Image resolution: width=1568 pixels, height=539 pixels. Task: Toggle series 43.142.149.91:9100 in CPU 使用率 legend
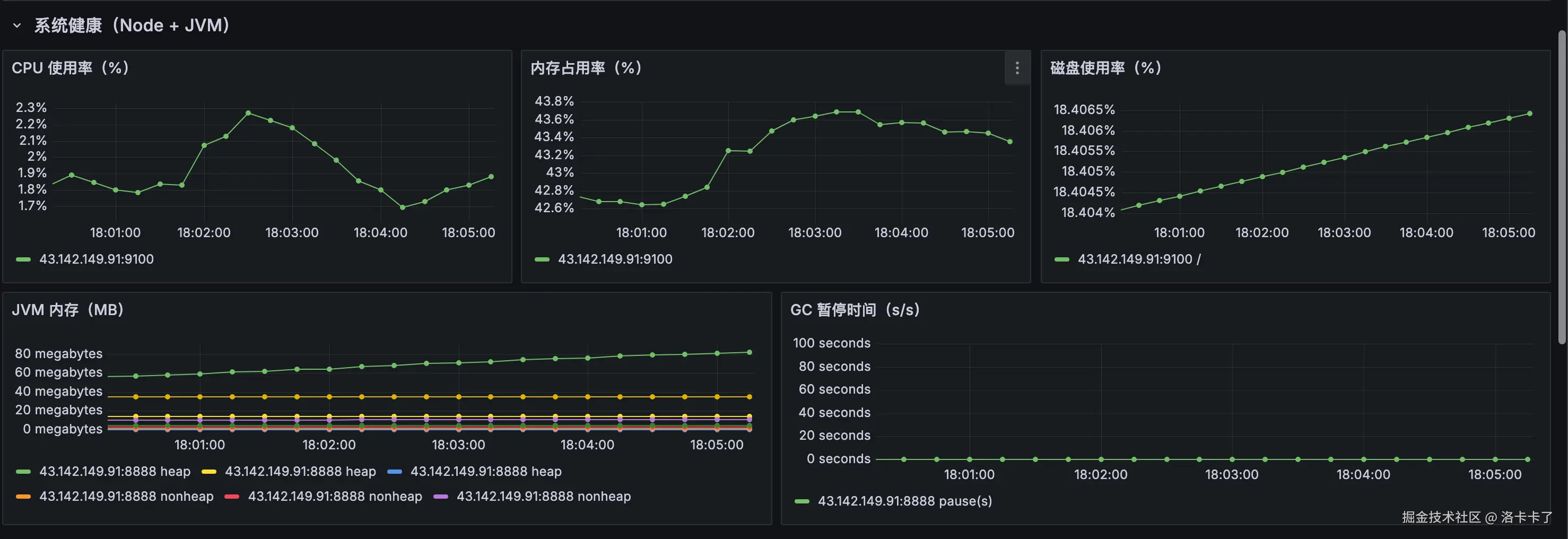coord(96,259)
